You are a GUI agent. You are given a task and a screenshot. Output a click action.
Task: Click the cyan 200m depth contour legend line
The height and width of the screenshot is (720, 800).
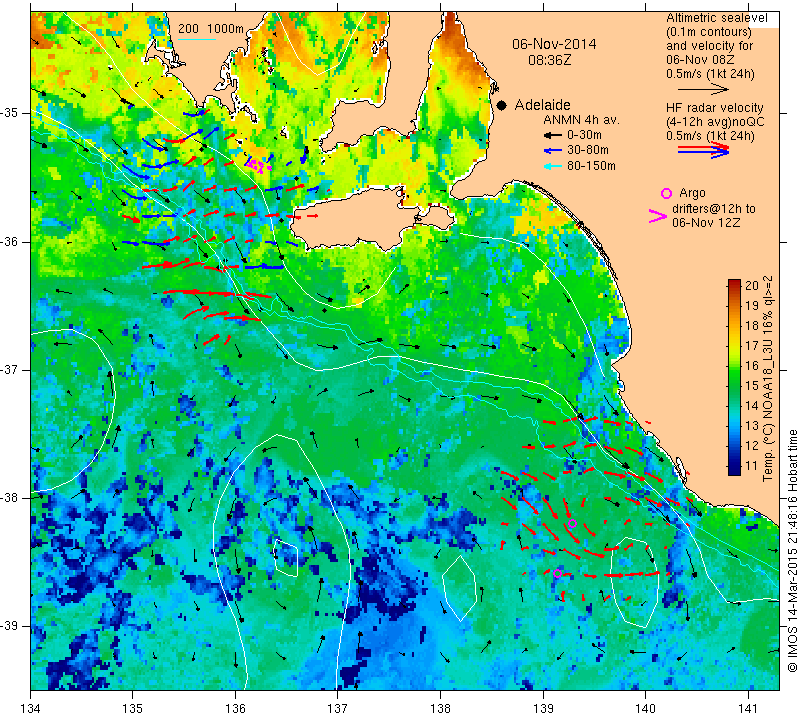[x=197, y=39]
